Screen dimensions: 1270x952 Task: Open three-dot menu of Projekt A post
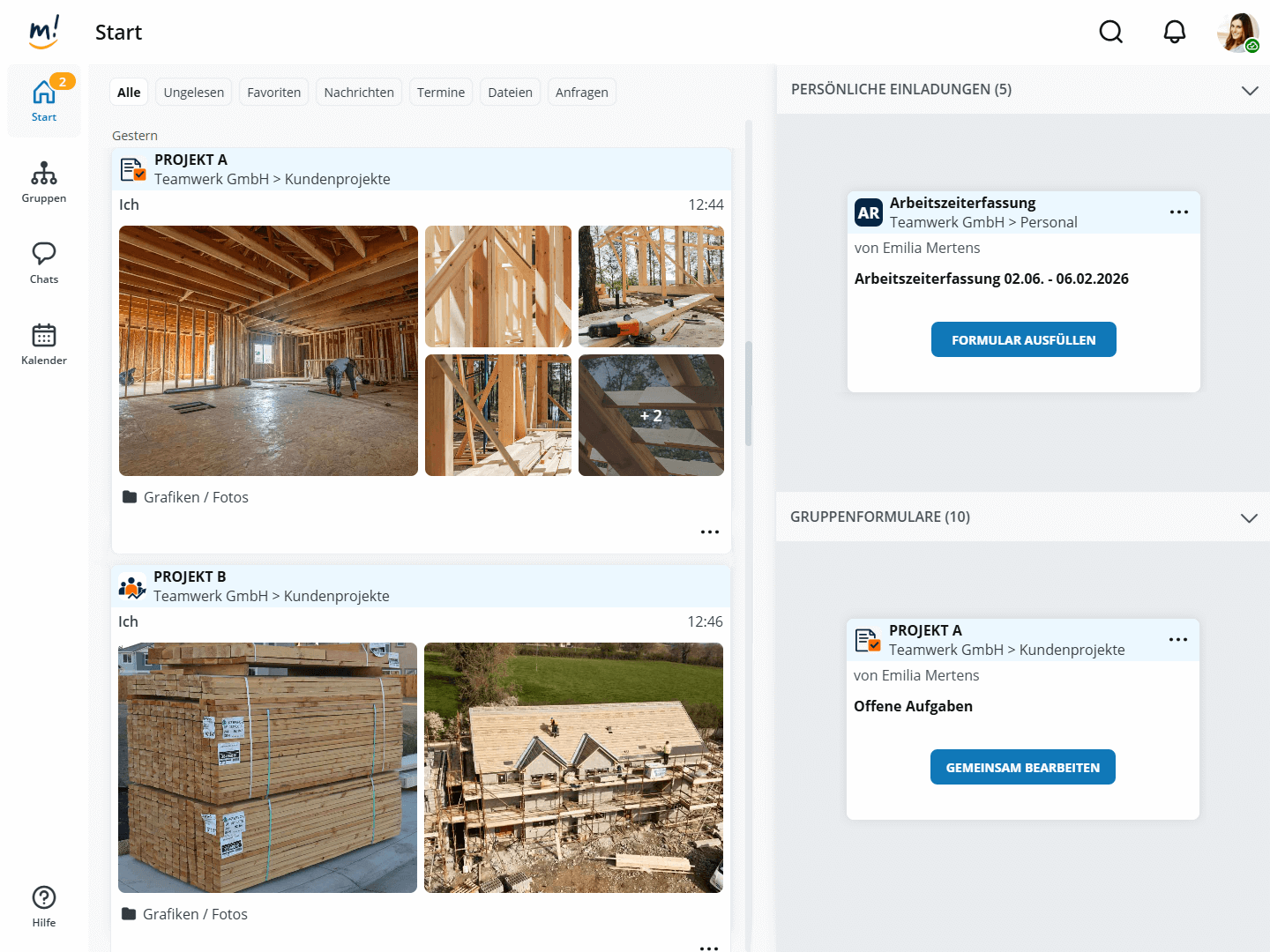pyautogui.click(x=709, y=532)
